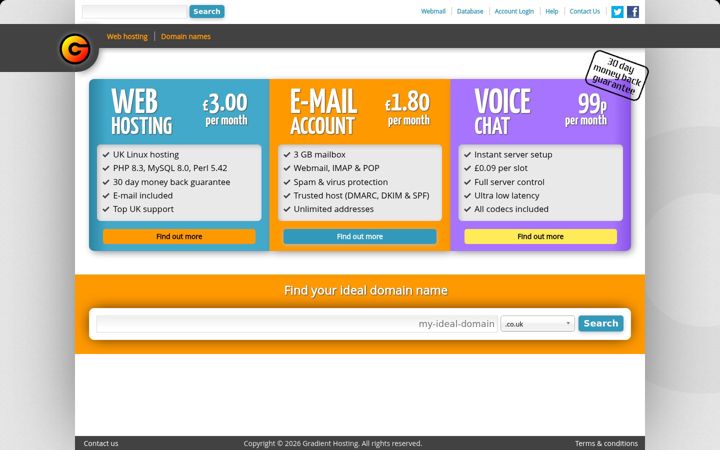Viewport: 720px width, 450px height.
Task: Open the Facebook social icon
Action: [633, 11]
